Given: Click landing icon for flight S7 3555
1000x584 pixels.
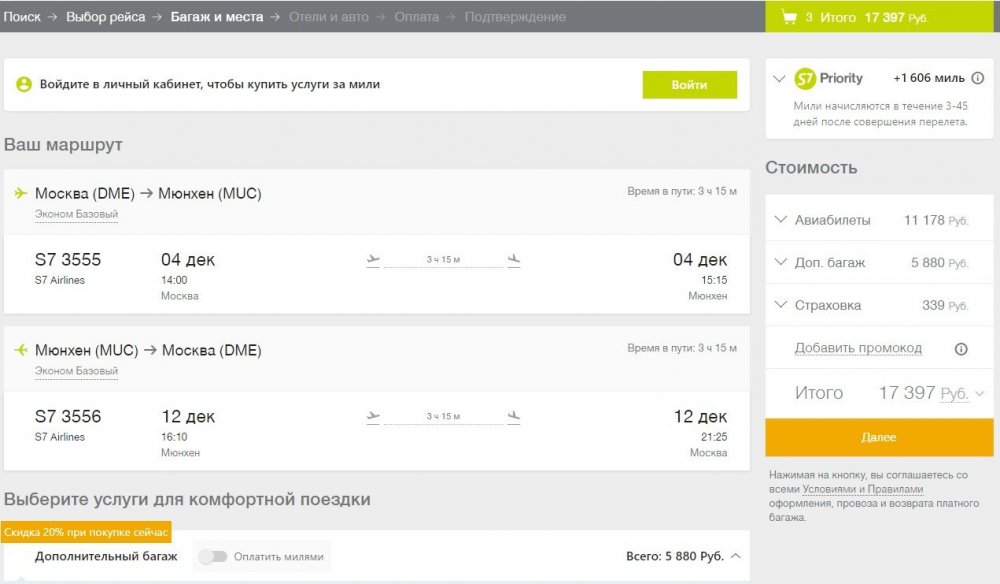Looking at the screenshot, I should [x=513, y=259].
